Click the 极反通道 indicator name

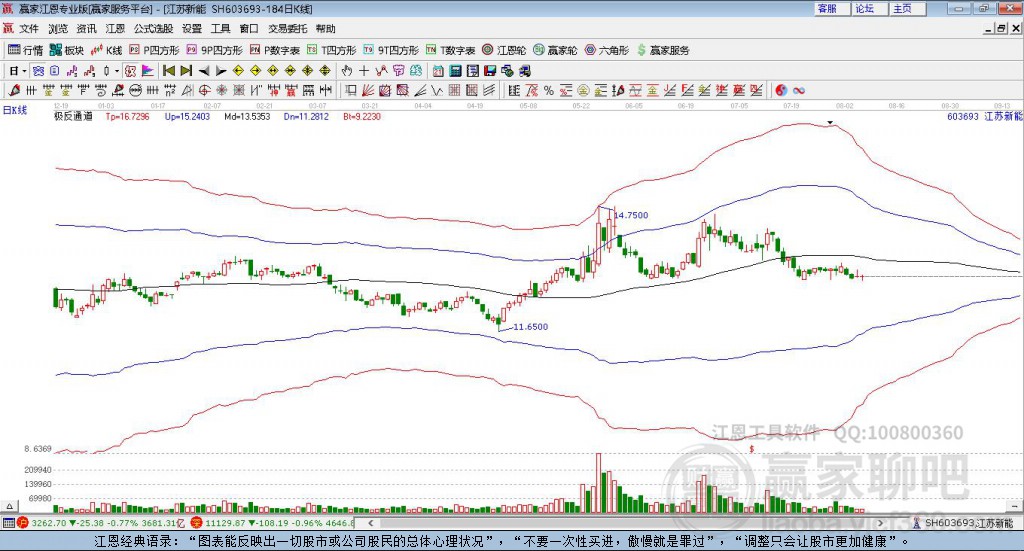pyautogui.click(x=73, y=116)
